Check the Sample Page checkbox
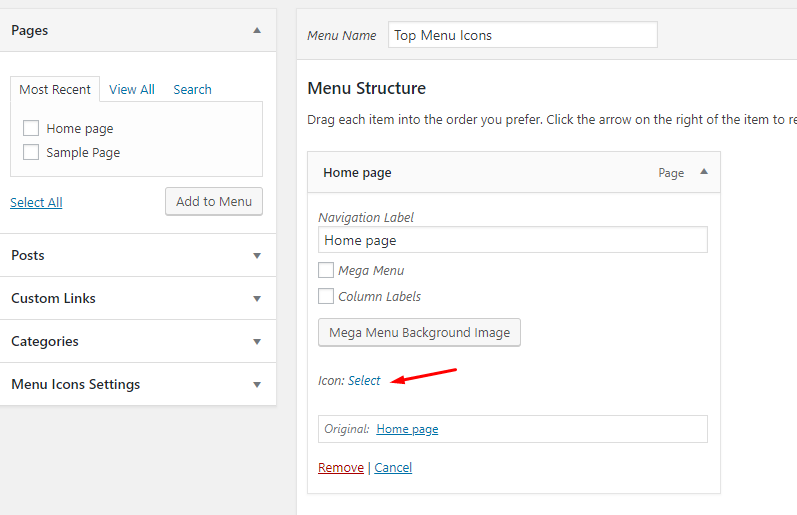The width and height of the screenshot is (797, 515). pos(31,152)
